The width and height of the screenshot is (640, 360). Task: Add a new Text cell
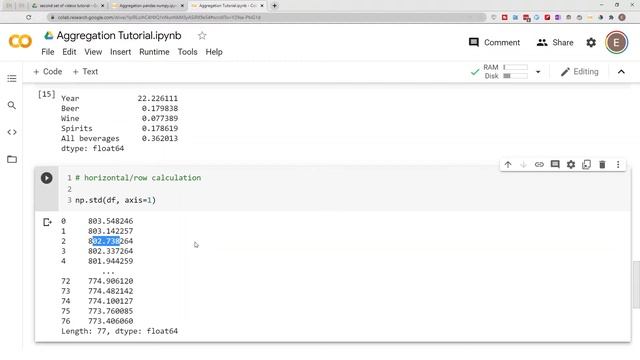tap(85, 71)
